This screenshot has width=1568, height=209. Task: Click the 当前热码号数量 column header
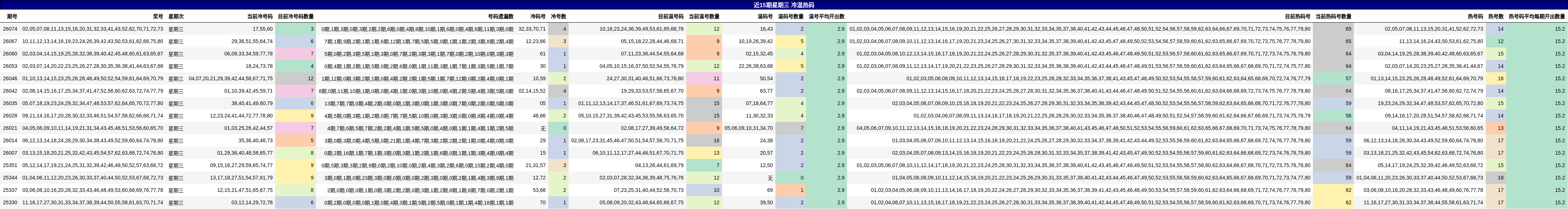pos(1333,17)
